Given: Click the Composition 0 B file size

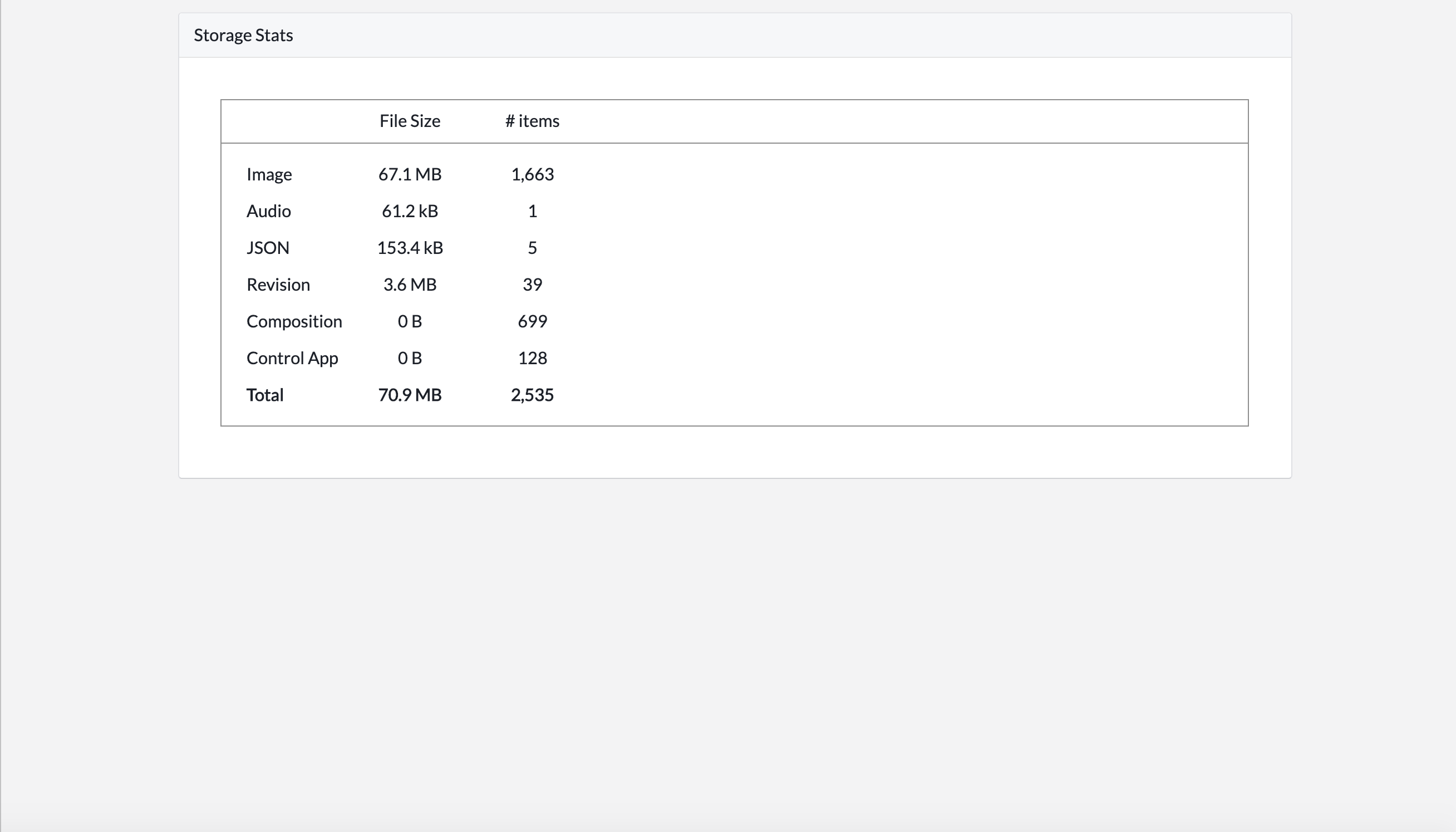Looking at the screenshot, I should [x=410, y=321].
